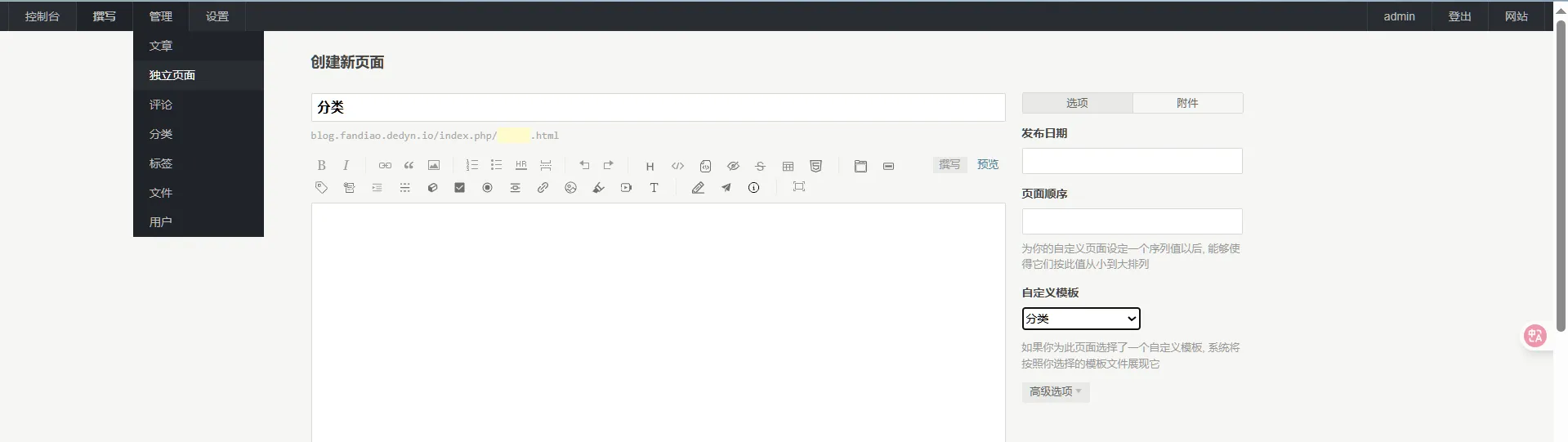Insert a blockquote with the quote icon
Viewport: 1568px width, 442px height.
(409, 165)
